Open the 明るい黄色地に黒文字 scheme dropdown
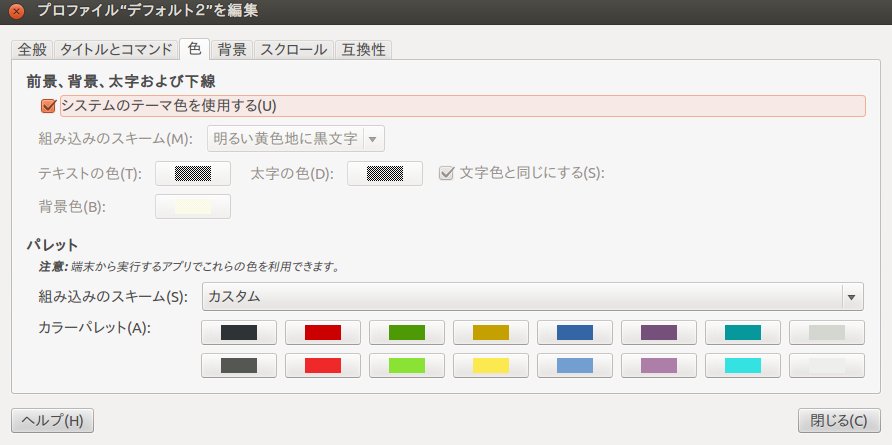The height and width of the screenshot is (445, 892). [x=296, y=139]
